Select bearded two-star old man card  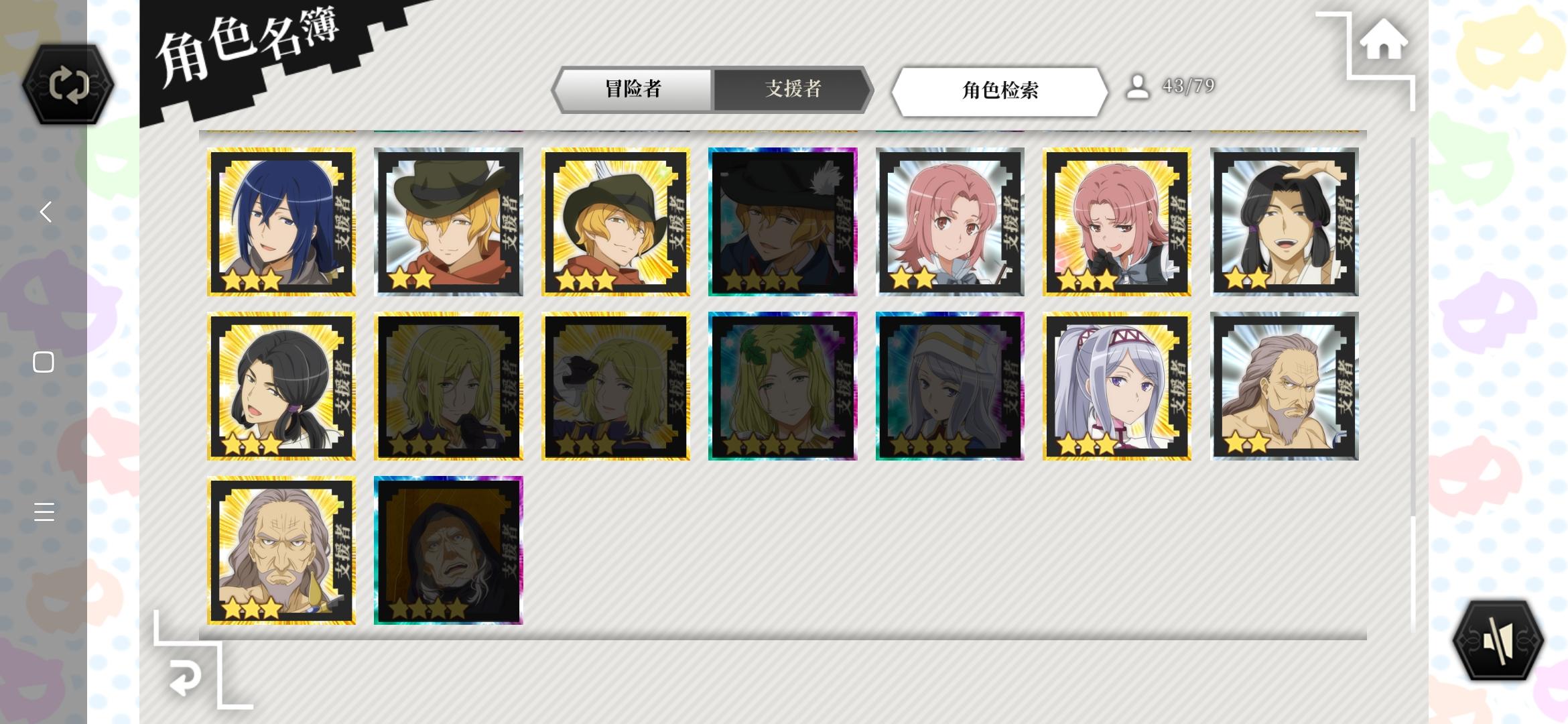click(x=1285, y=386)
